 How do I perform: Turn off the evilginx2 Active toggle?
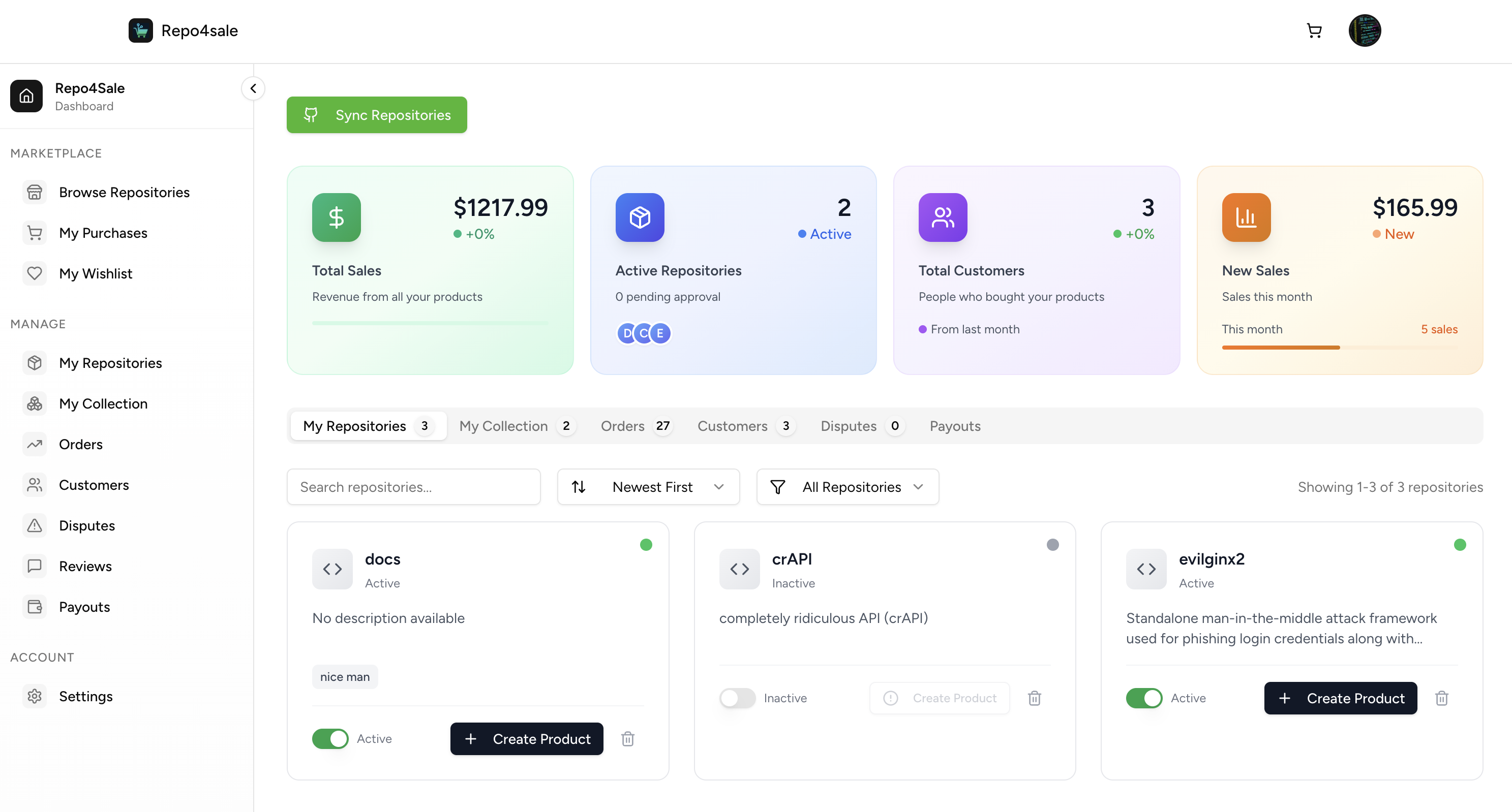(x=1143, y=698)
